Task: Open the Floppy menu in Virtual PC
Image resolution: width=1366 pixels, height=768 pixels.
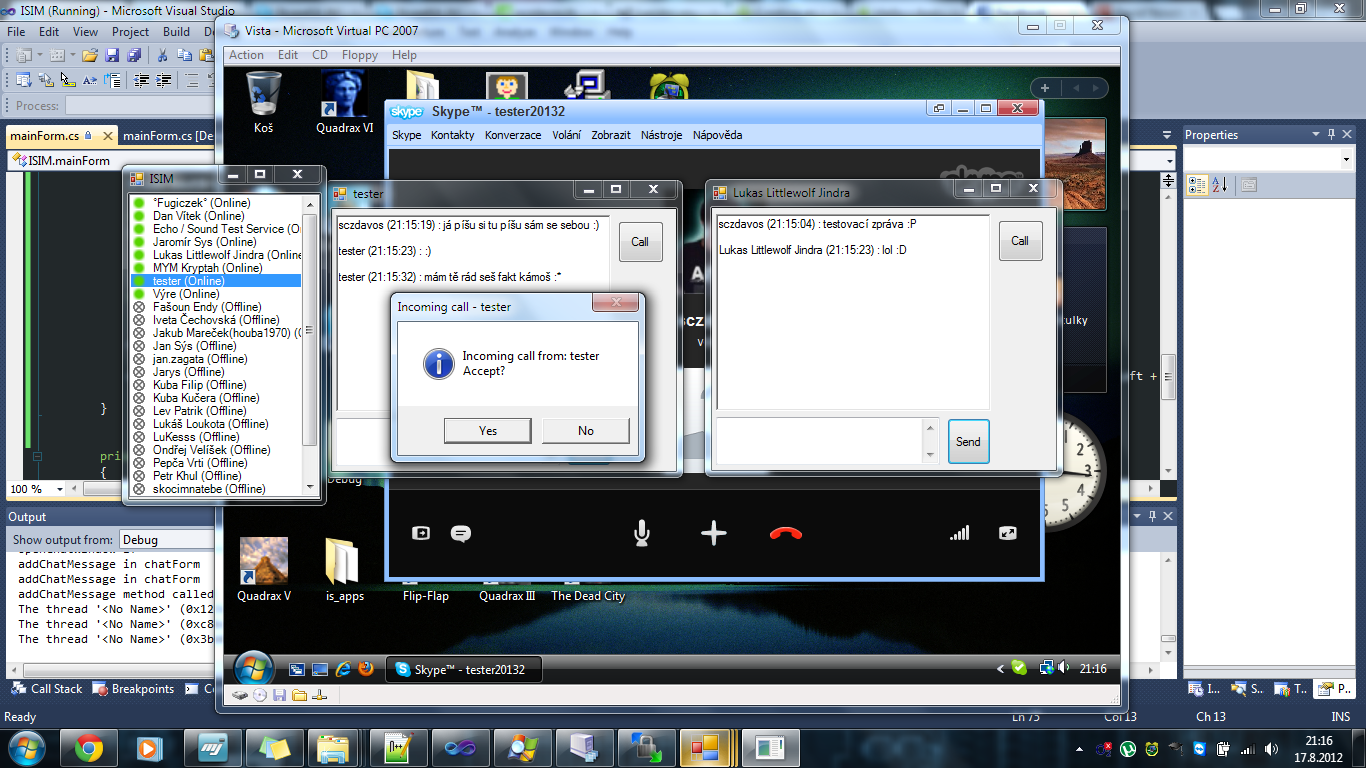Action: tap(360, 55)
